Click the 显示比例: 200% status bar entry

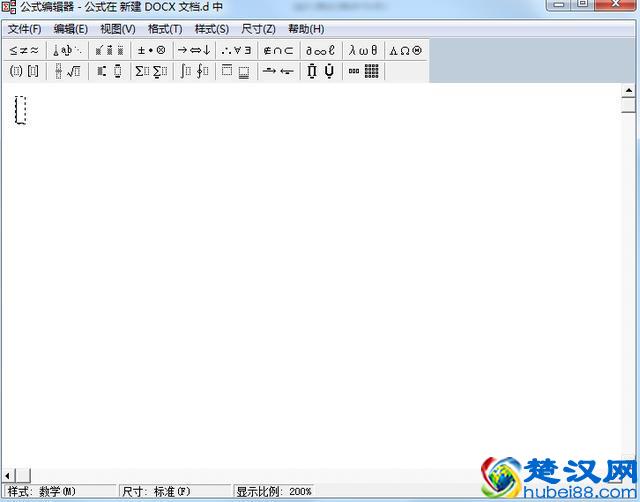click(274, 491)
